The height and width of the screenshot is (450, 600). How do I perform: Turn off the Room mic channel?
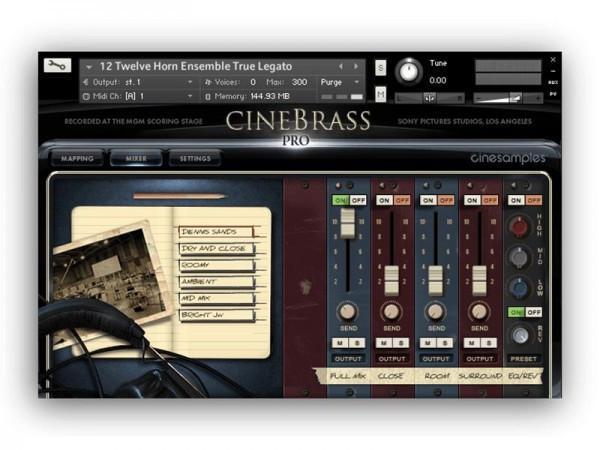(446, 200)
